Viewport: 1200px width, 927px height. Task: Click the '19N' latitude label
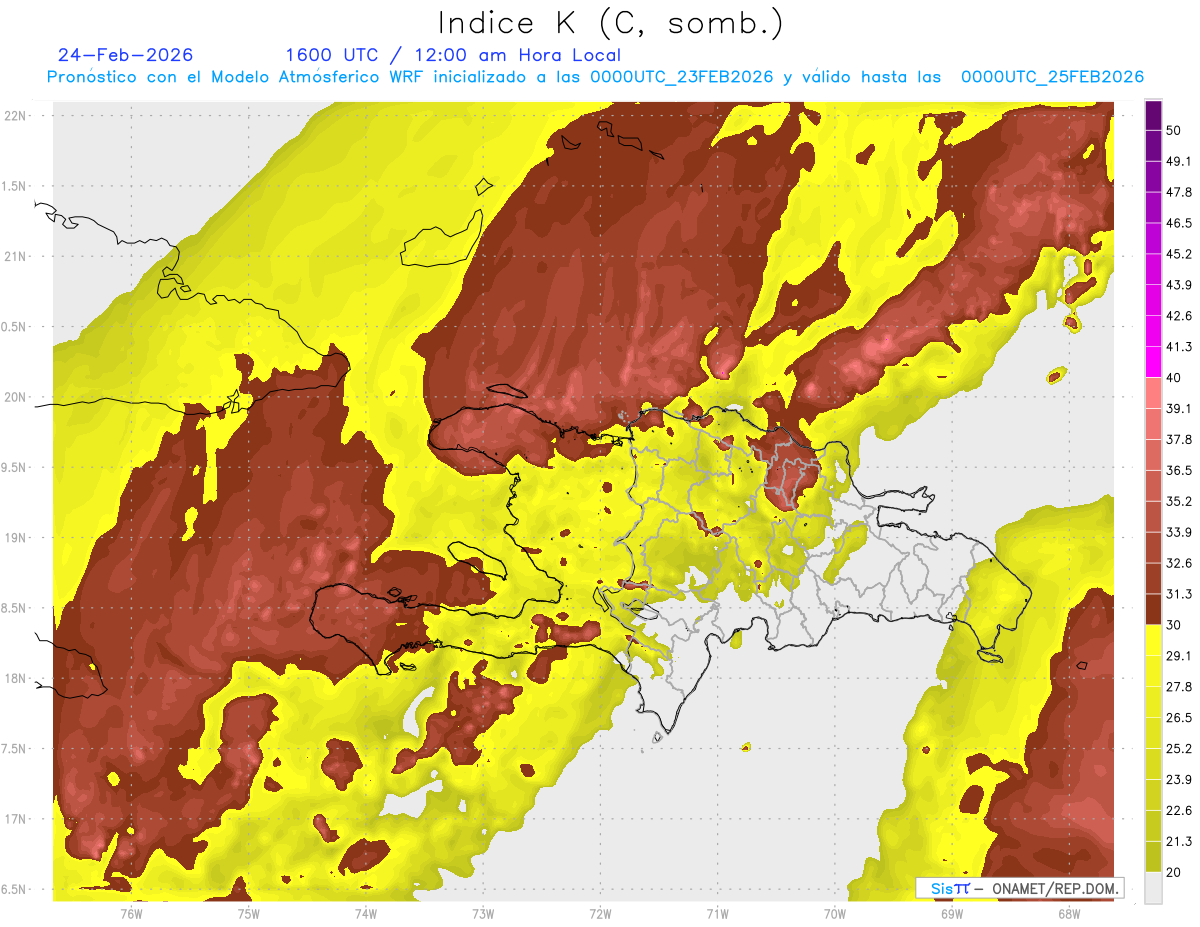[16, 538]
